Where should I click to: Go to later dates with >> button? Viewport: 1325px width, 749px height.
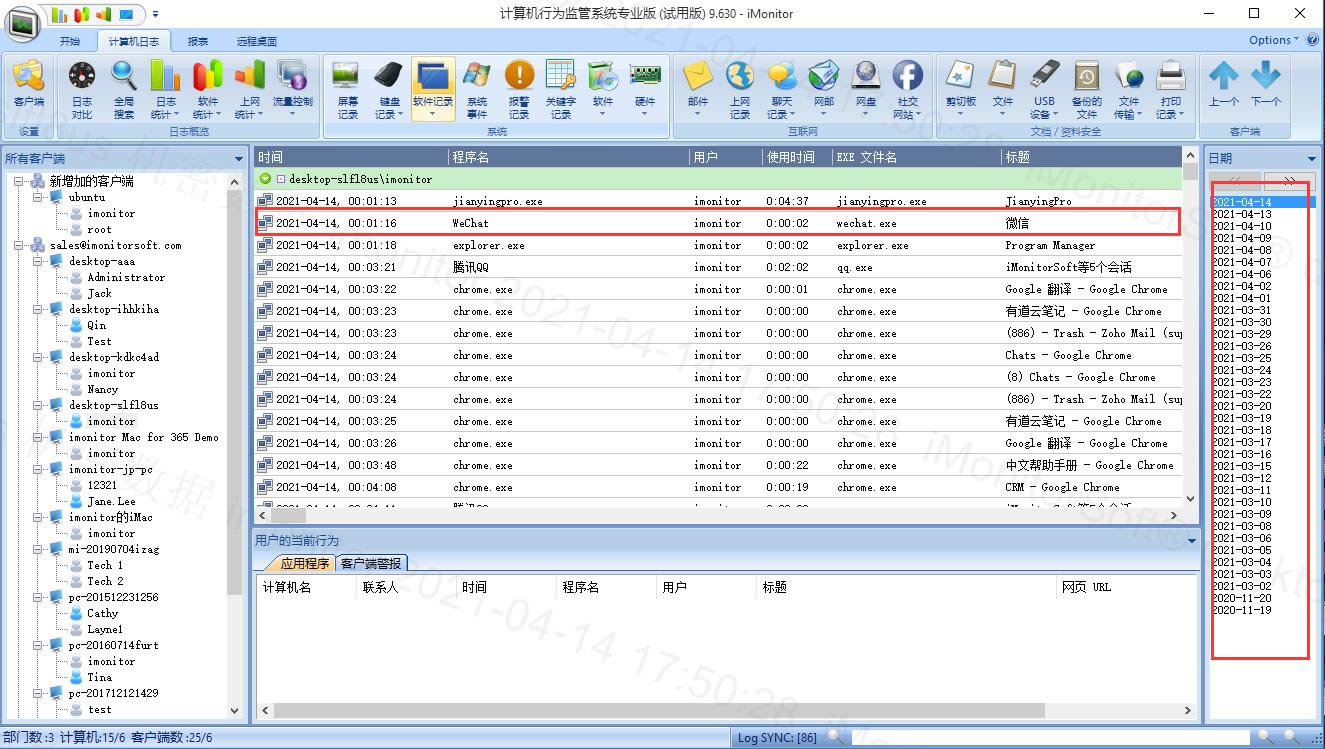1289,181
